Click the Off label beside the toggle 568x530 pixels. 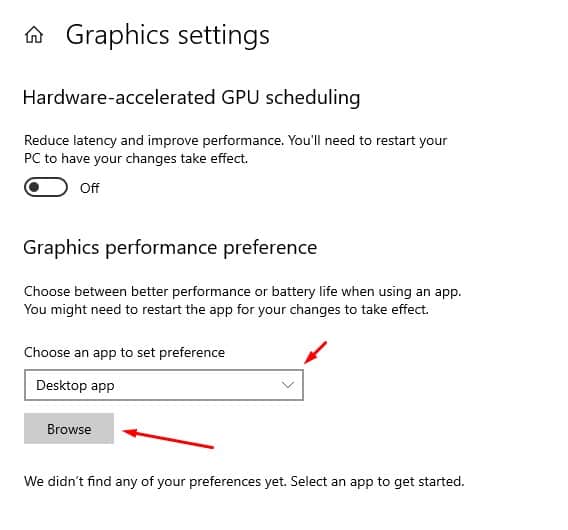tap(89, 188)
